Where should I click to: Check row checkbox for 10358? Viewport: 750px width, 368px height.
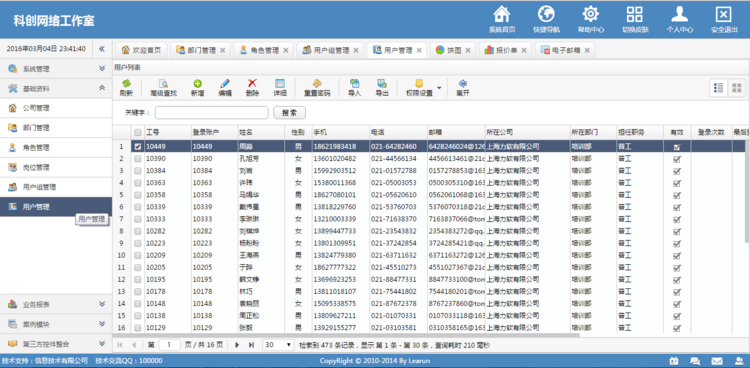pos(138,195)
